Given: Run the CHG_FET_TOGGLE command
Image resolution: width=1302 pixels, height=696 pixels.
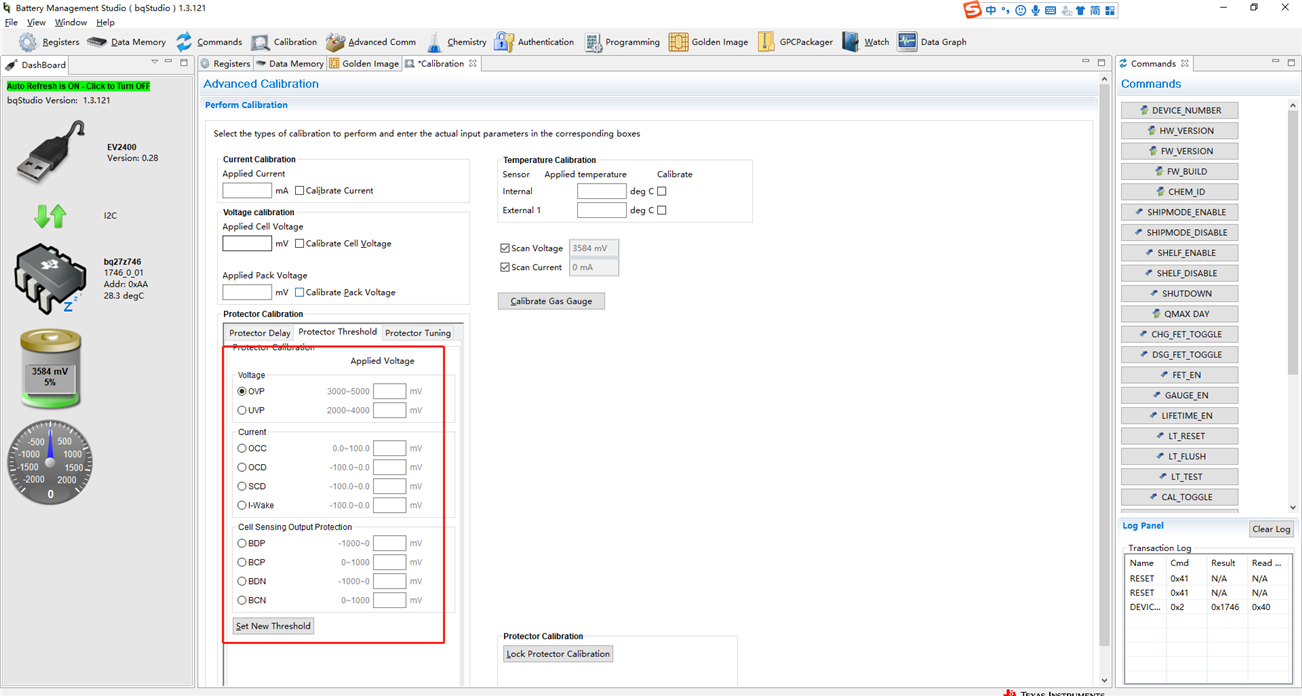Looking at the screenshot, I should point(1179,334).
